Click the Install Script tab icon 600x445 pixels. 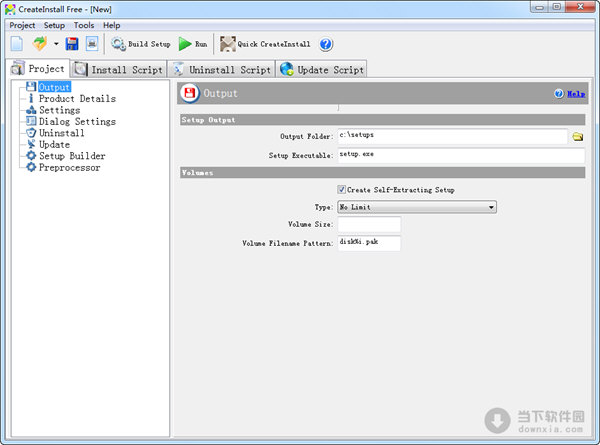80,69
